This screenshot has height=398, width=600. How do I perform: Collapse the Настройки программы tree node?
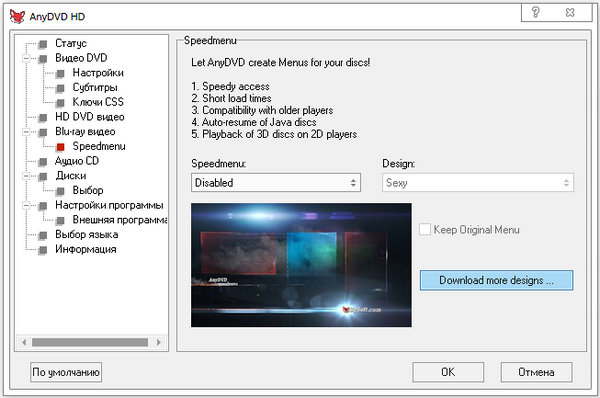(26, 206)
